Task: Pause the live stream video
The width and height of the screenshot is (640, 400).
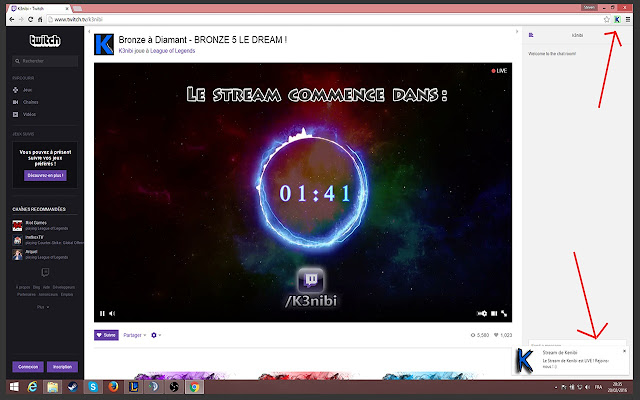Action: click(102, 313)
